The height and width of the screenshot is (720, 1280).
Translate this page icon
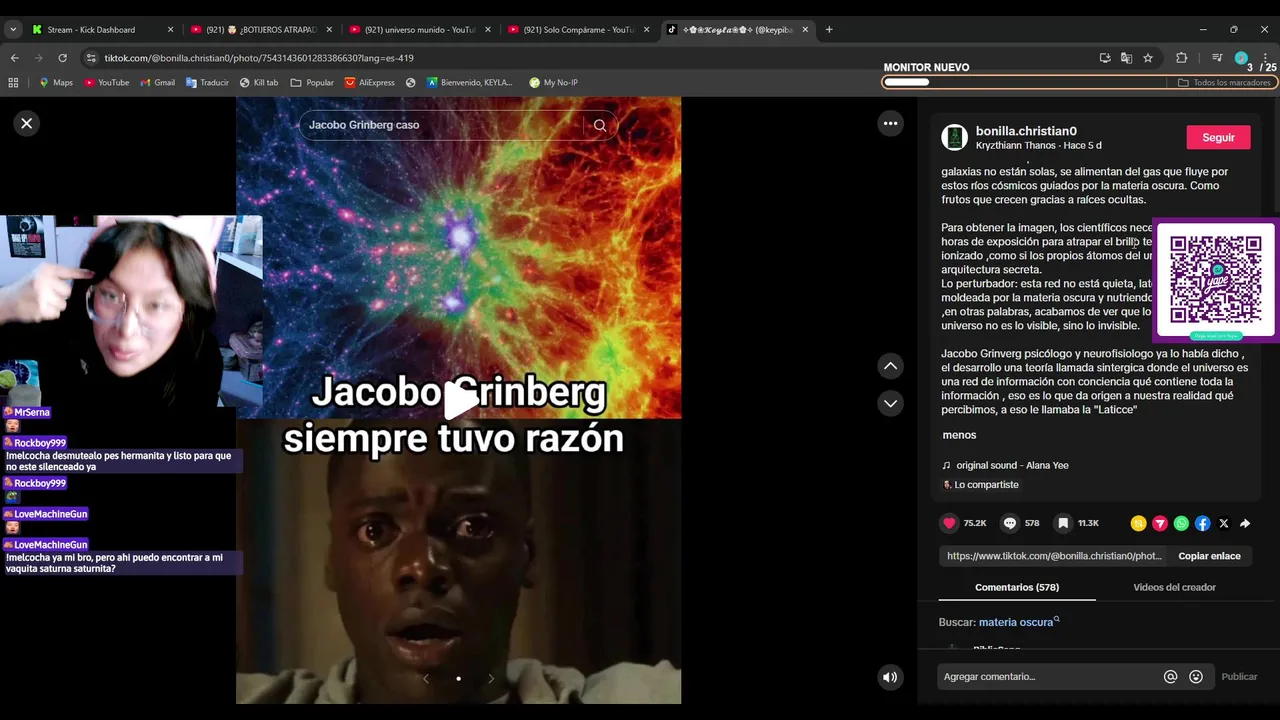pyautogui.click(x=1126, y=58)
